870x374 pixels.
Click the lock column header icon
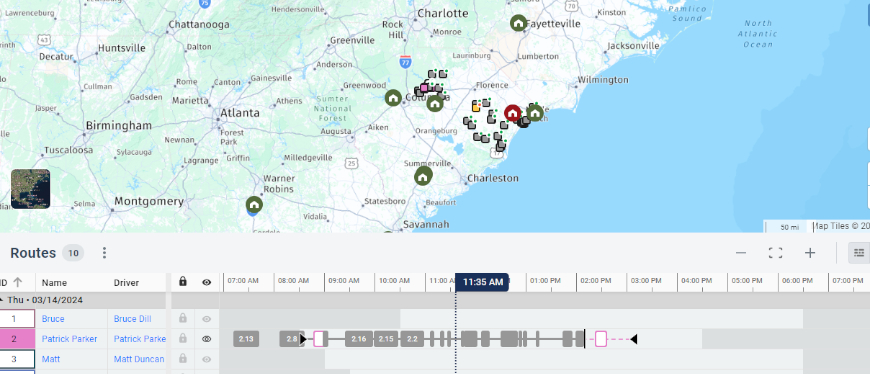(183, 282)
